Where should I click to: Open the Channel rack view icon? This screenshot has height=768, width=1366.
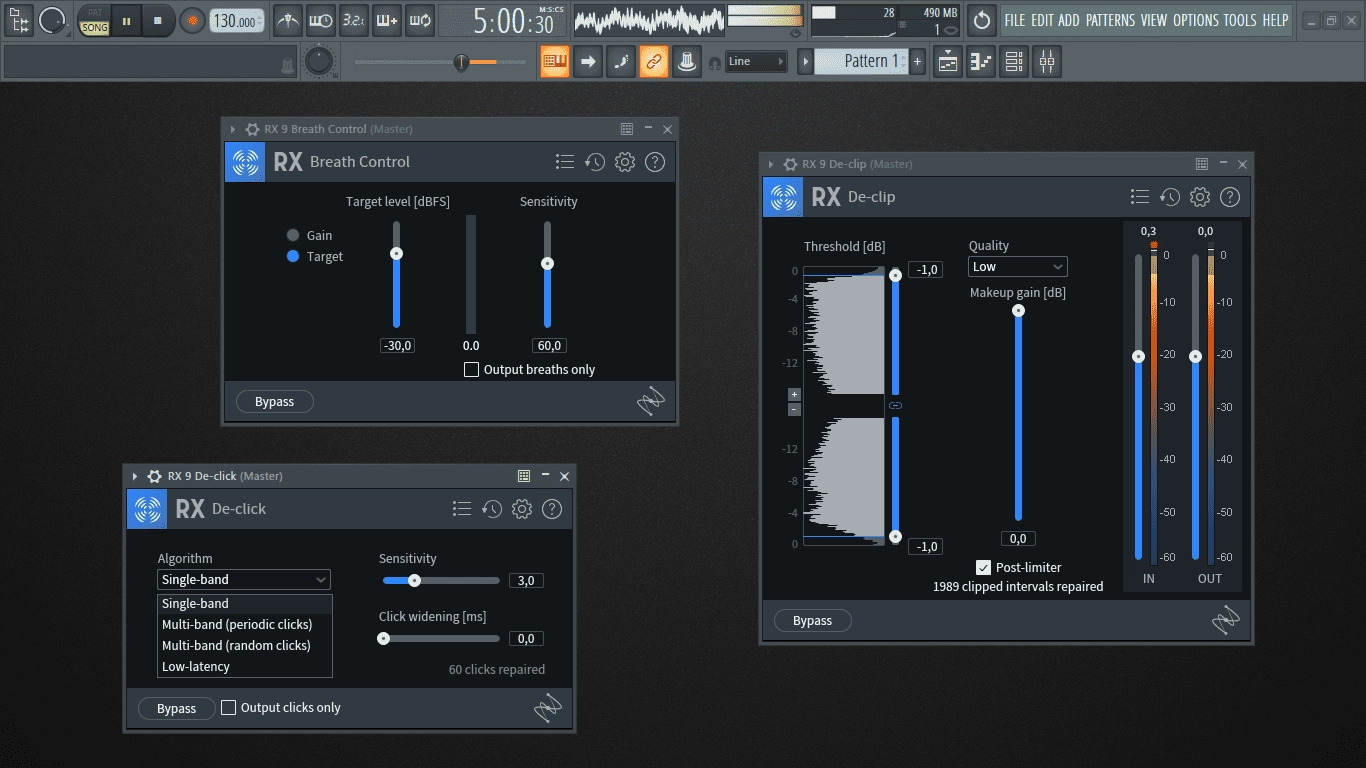coord(1014,61)
